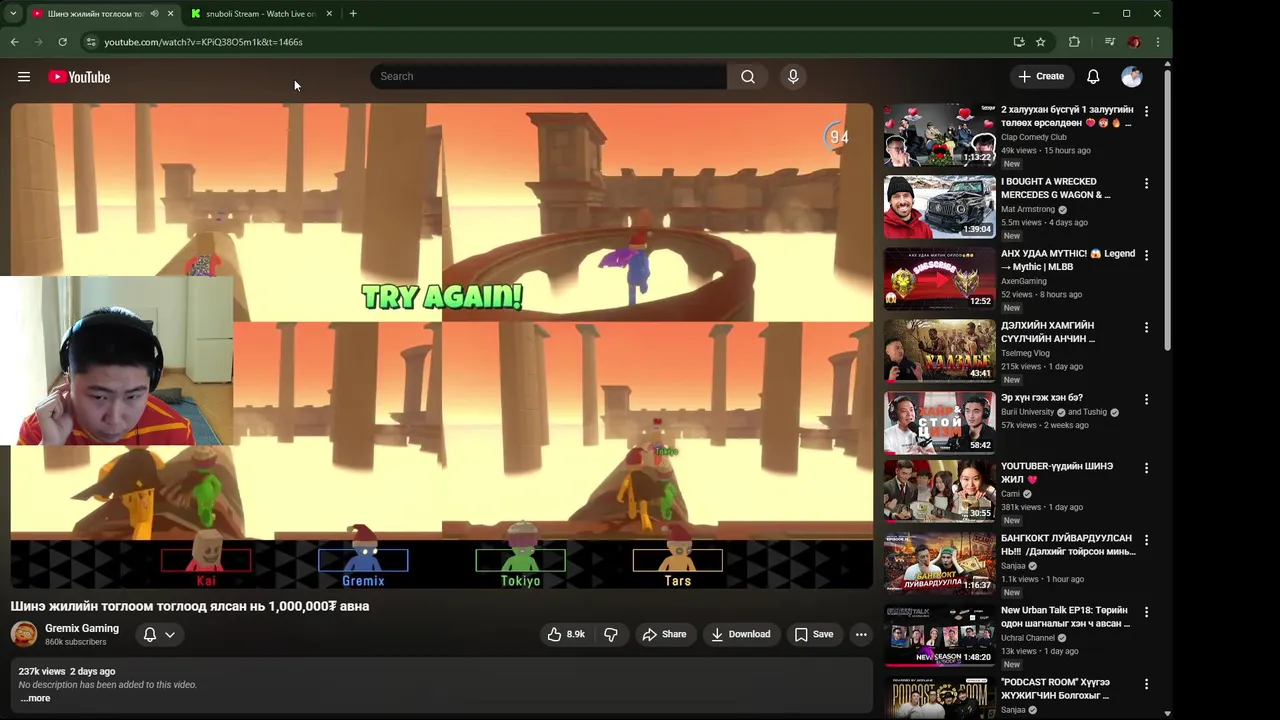Open the YouTube guide hamburger menu

24,77
